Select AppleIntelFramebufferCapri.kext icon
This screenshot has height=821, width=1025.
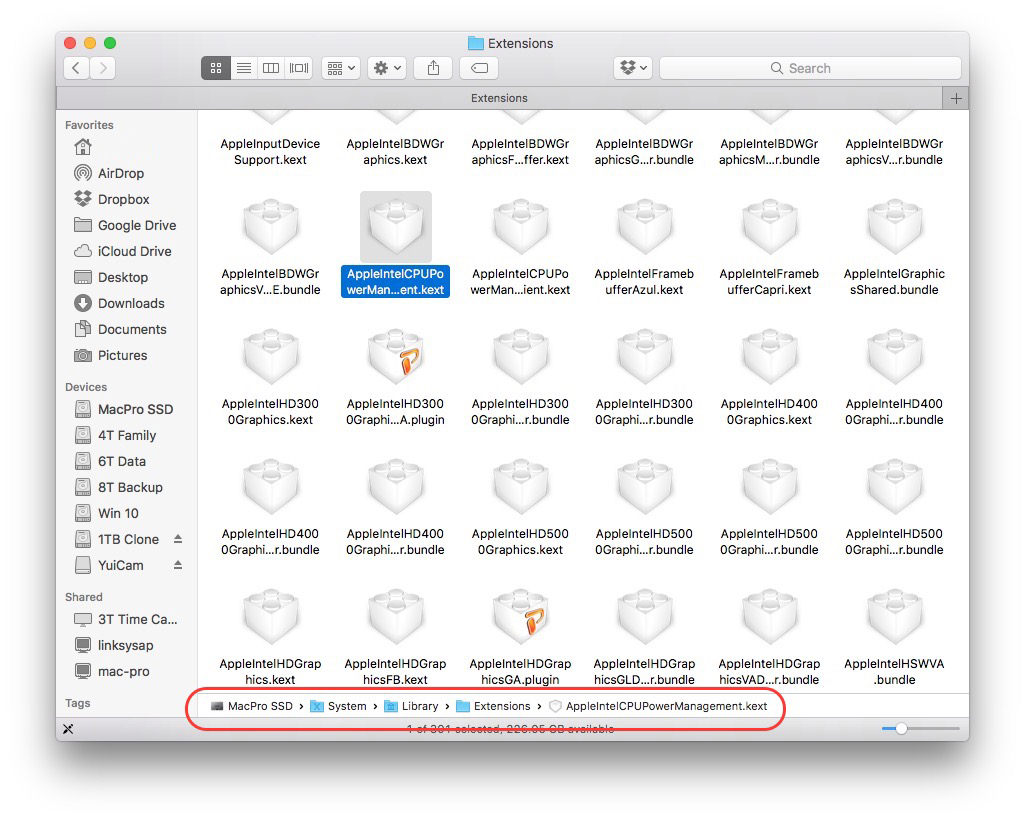[770, 226]
